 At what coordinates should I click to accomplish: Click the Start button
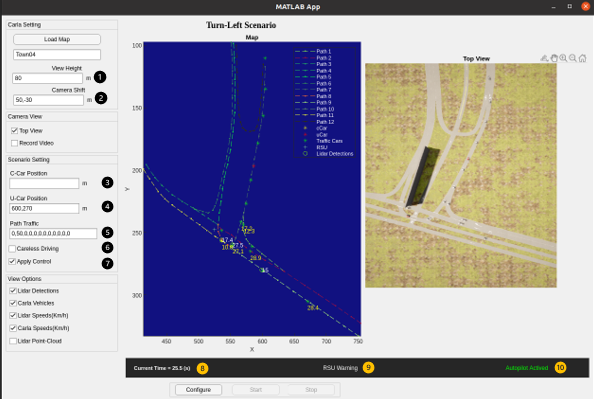tap(256, 390)
